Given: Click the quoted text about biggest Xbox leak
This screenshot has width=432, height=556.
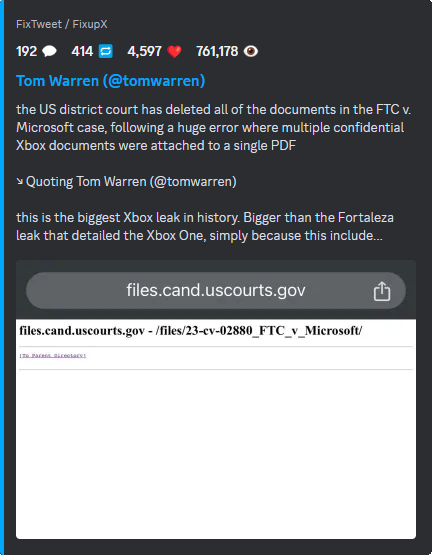Looking at the screenshot, I should point(205,226).
